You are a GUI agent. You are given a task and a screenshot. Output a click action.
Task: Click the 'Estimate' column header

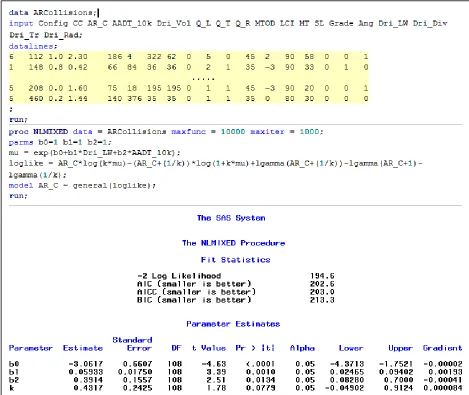[x=83, y=348]
